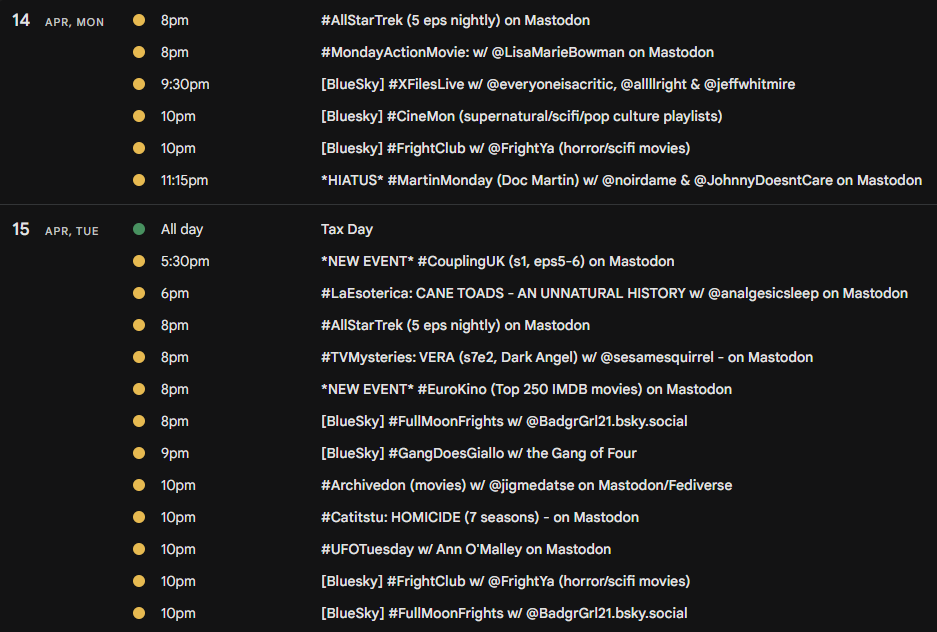Open the #MondayActionMovie event with @LisaMarieBowman
Screen dimensions: 937x632
(x=517, y=52)
